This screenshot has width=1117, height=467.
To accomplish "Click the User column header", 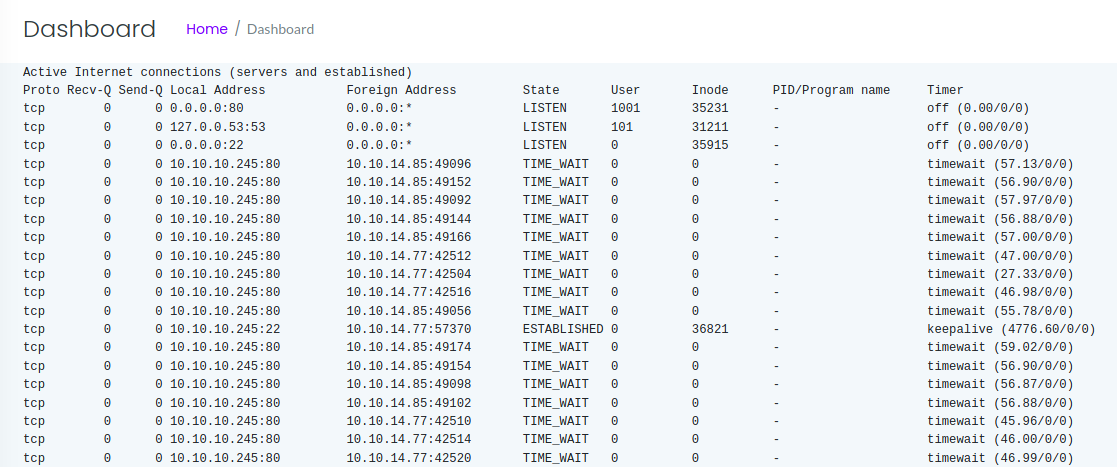I will (625, 90).
